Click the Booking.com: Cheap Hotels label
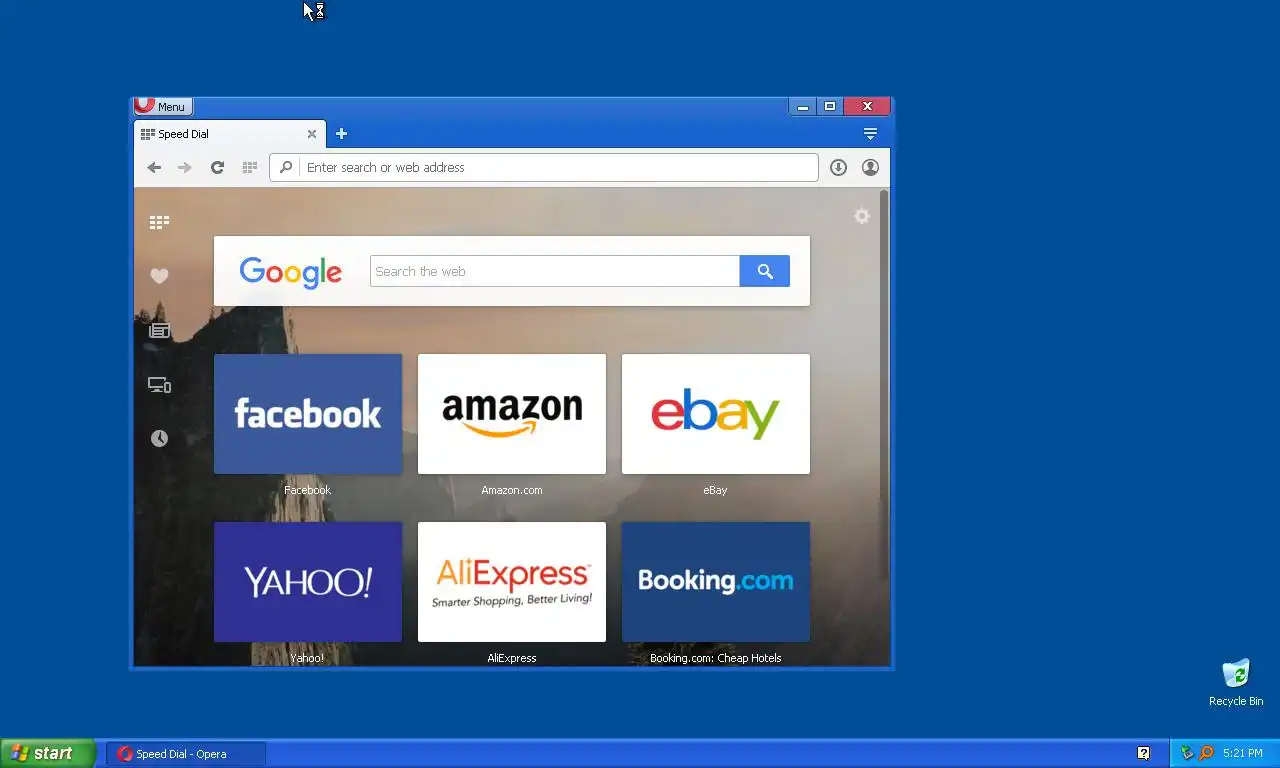1280x768 pixels. [x=715, y=658]
